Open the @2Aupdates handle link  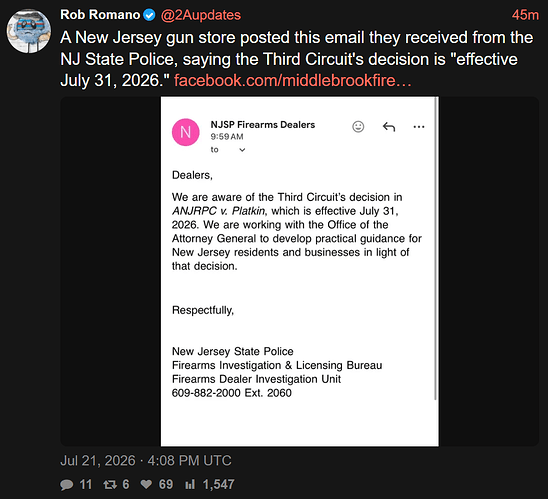(x=201, y=15)
